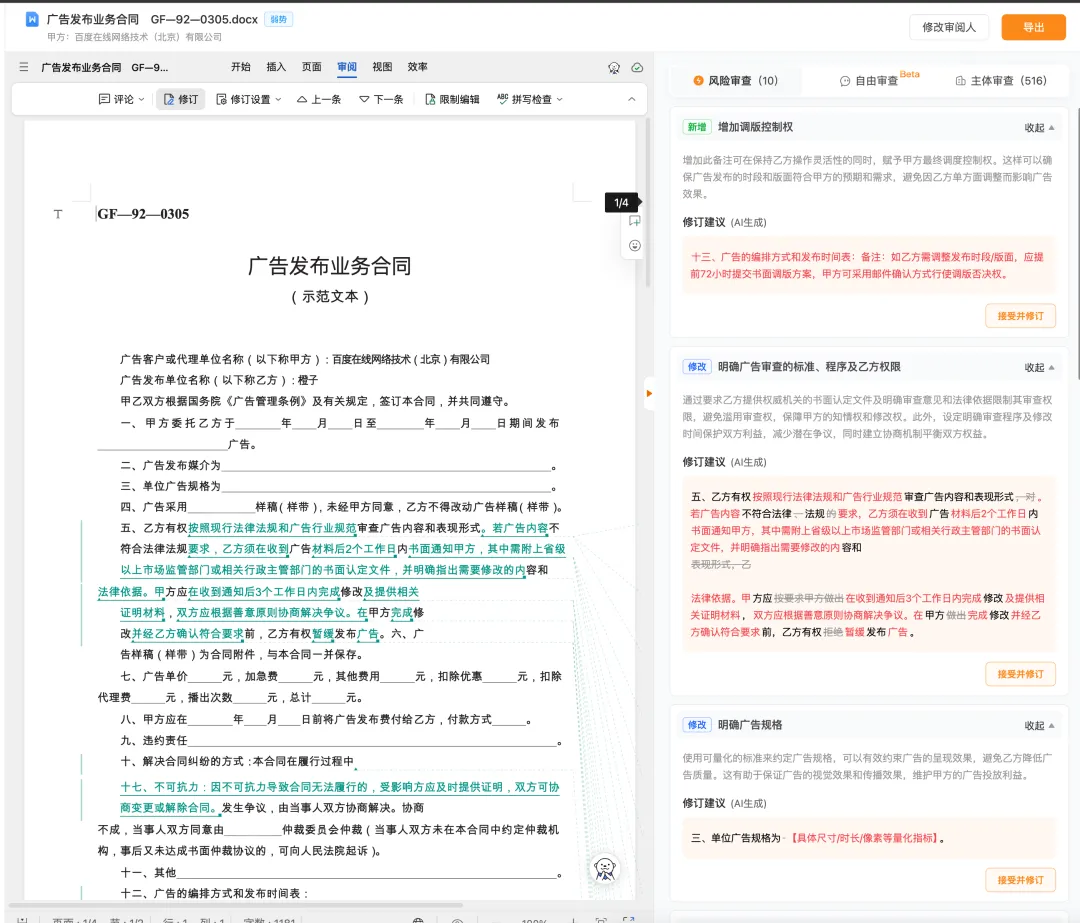The height and width of the screenshot is (923, 1080).
Task: Collapse the 增加调版控制权 card
Action: (x=1039, y=127)
